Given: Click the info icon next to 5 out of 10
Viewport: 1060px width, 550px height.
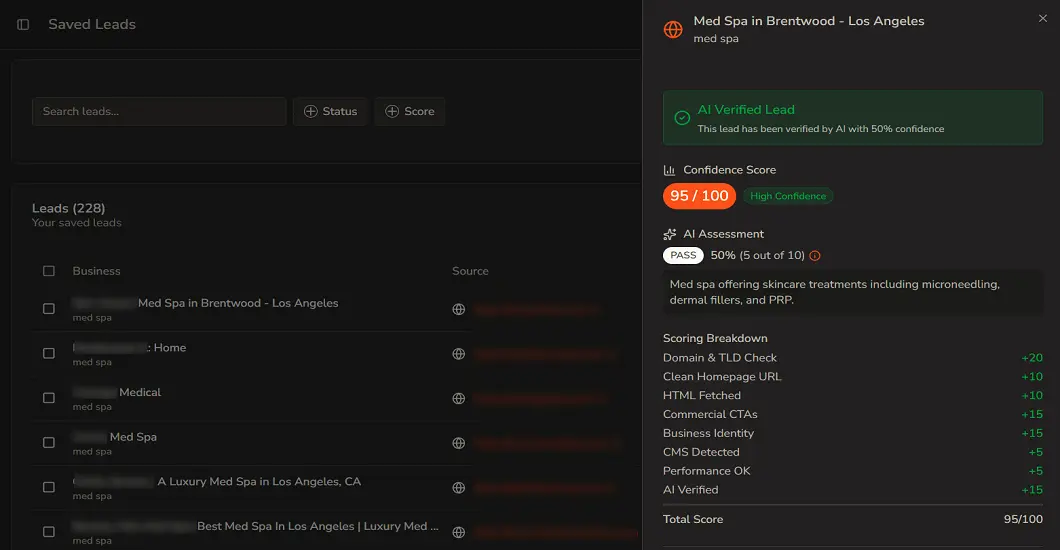Looking at the screenshot, I should (x=815, y=255).
